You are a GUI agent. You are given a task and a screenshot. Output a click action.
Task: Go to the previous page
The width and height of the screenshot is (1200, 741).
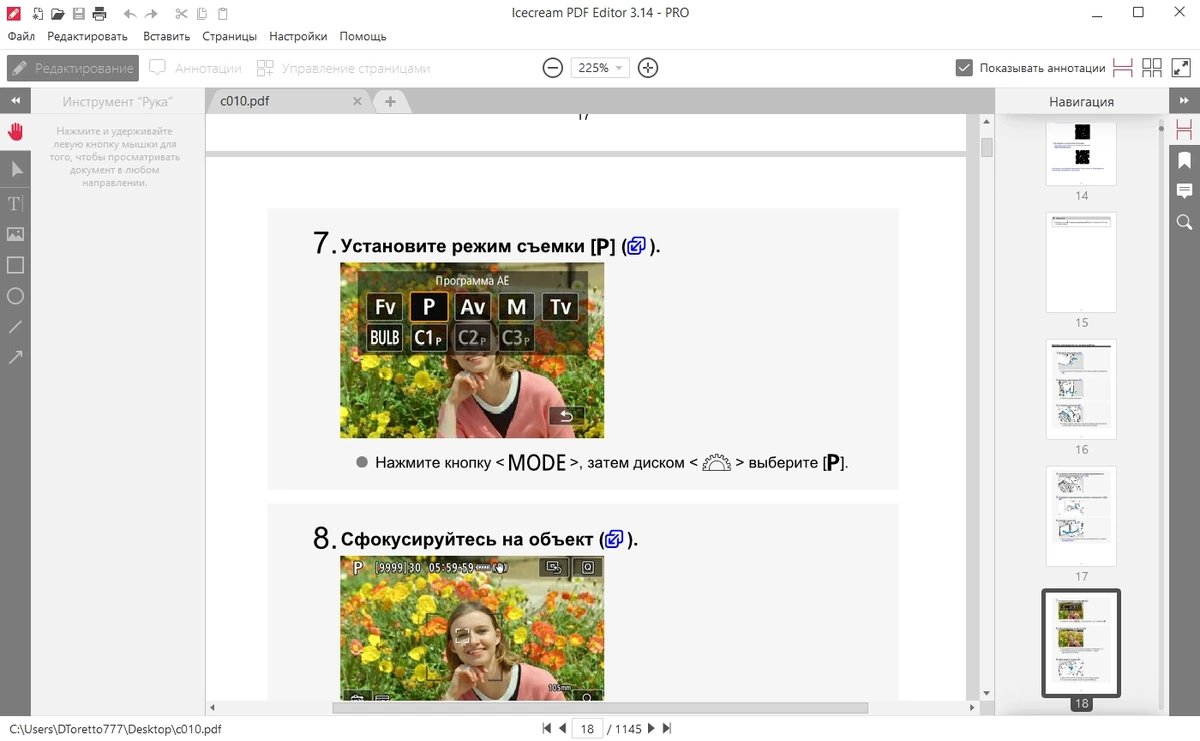point(562,729)
